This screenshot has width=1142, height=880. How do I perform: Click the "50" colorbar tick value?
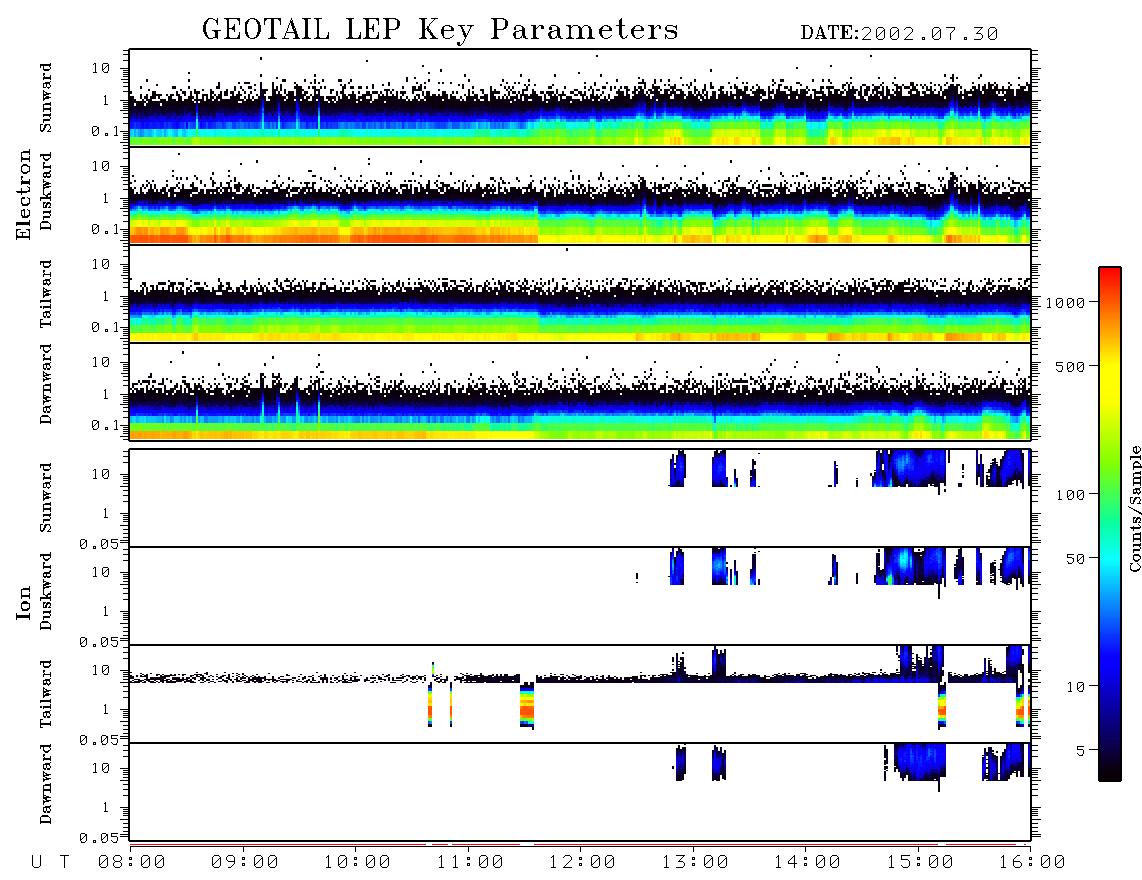click(1075, 559)
